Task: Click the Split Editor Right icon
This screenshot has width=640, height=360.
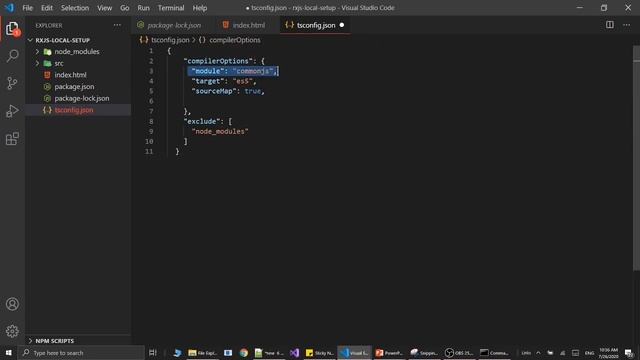Action: 609,25
